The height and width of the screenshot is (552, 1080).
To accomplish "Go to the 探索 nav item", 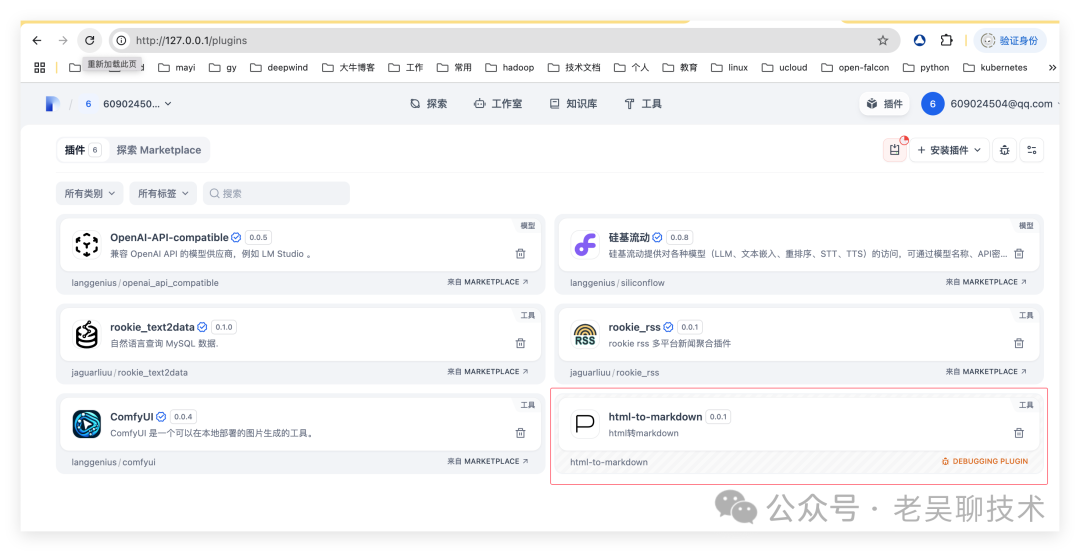I will tap(428, 104).
